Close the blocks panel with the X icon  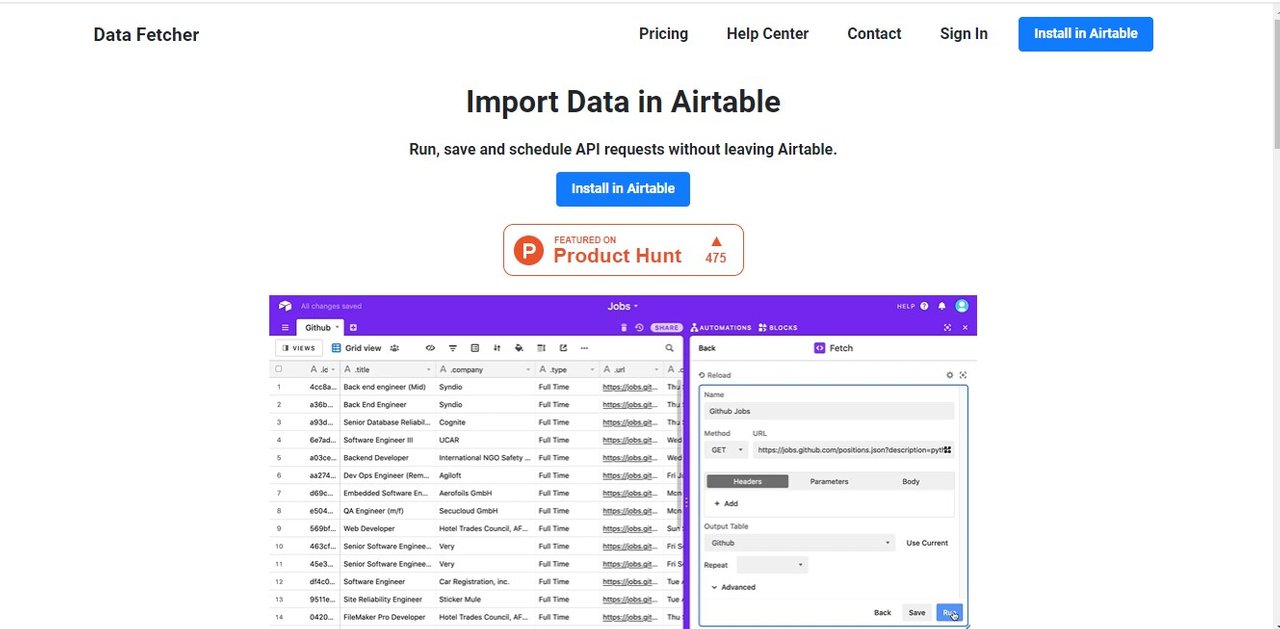click(965, 327)
